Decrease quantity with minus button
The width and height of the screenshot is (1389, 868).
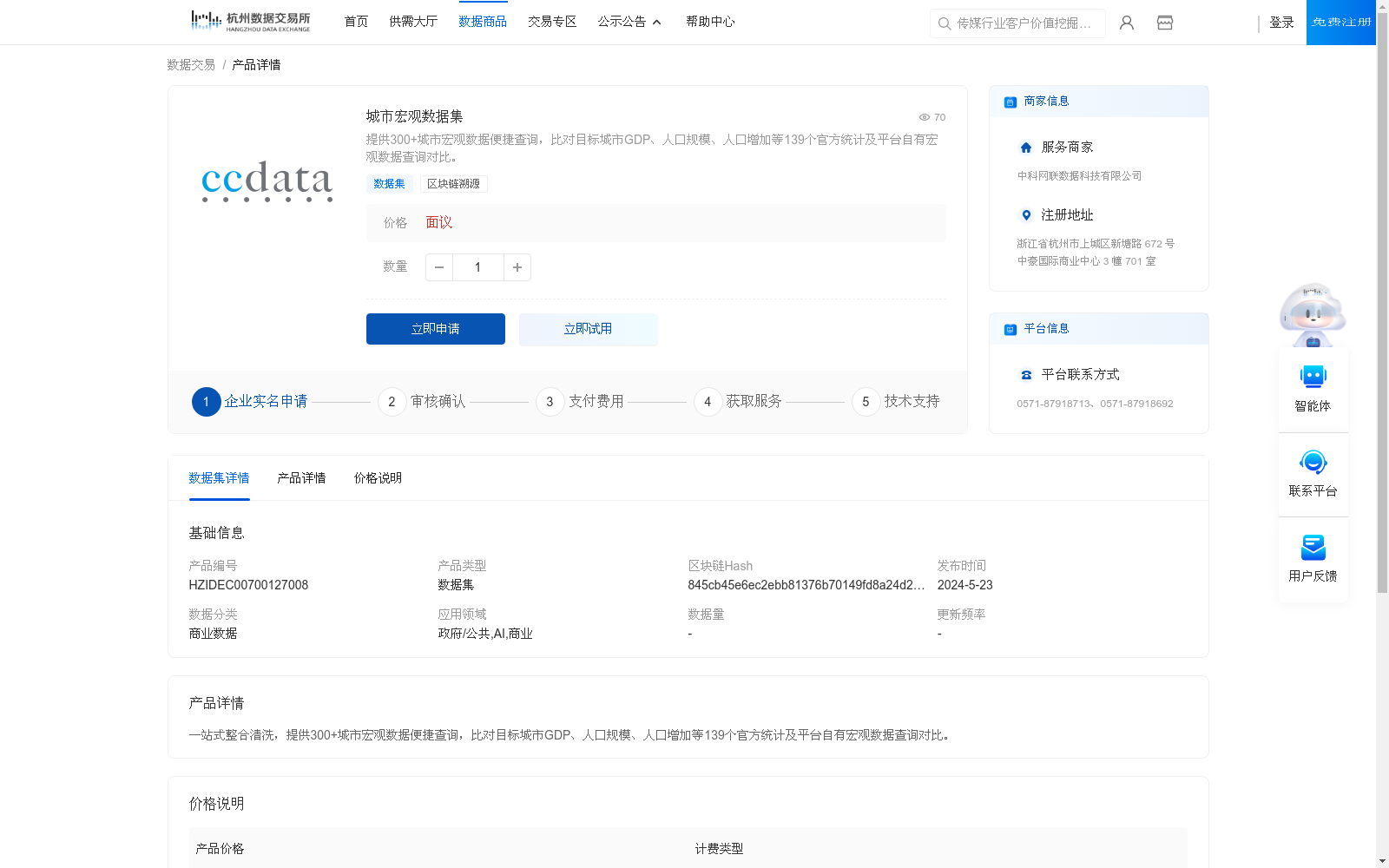tap(439, 267)
